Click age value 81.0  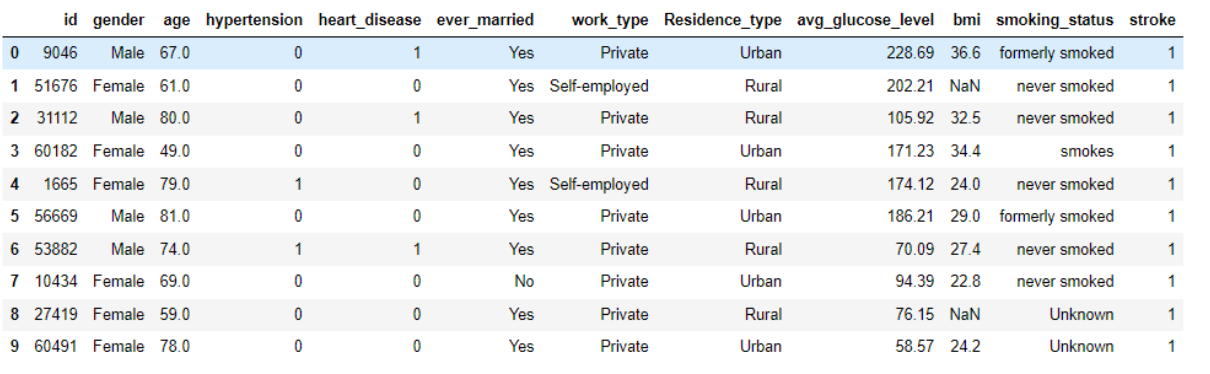point(174,216)
